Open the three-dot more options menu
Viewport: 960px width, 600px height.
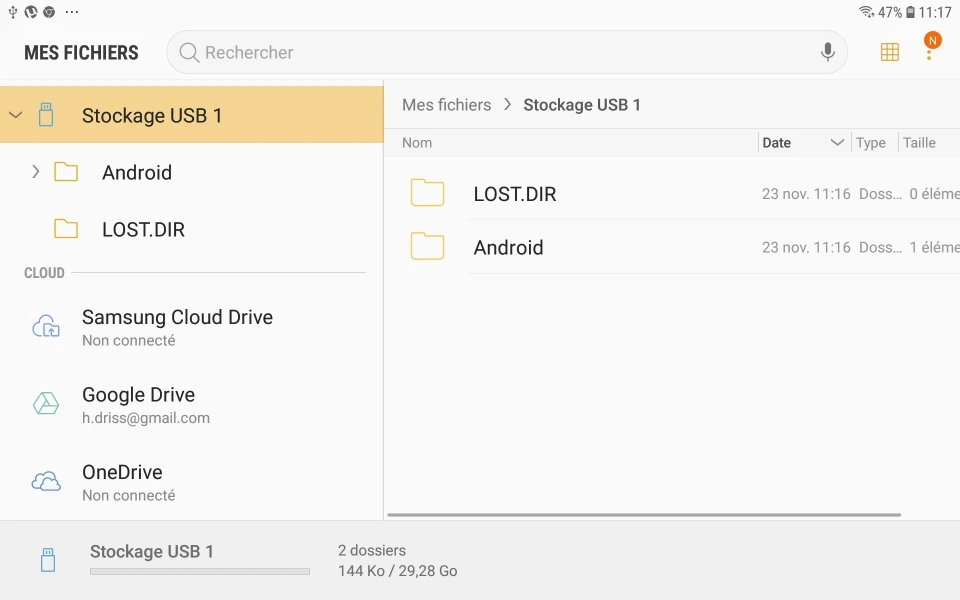[929, 54]
